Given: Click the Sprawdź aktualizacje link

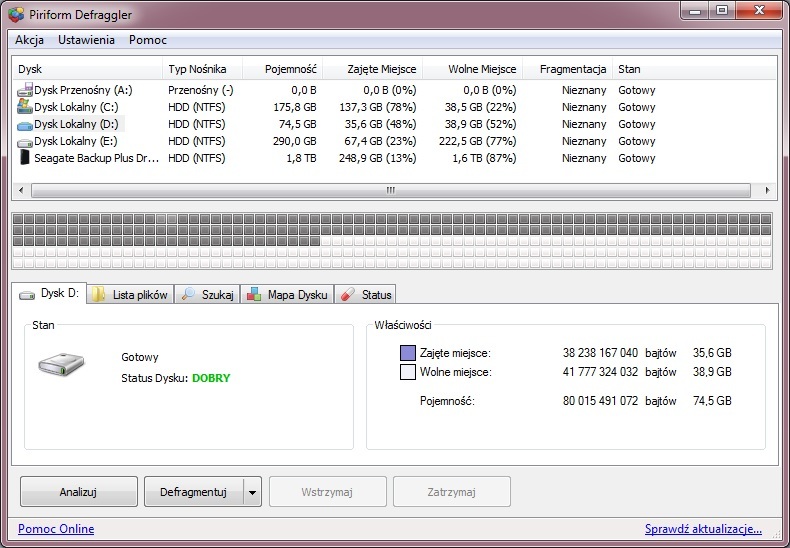Looking at the screenshot, I should pos(703,529).
